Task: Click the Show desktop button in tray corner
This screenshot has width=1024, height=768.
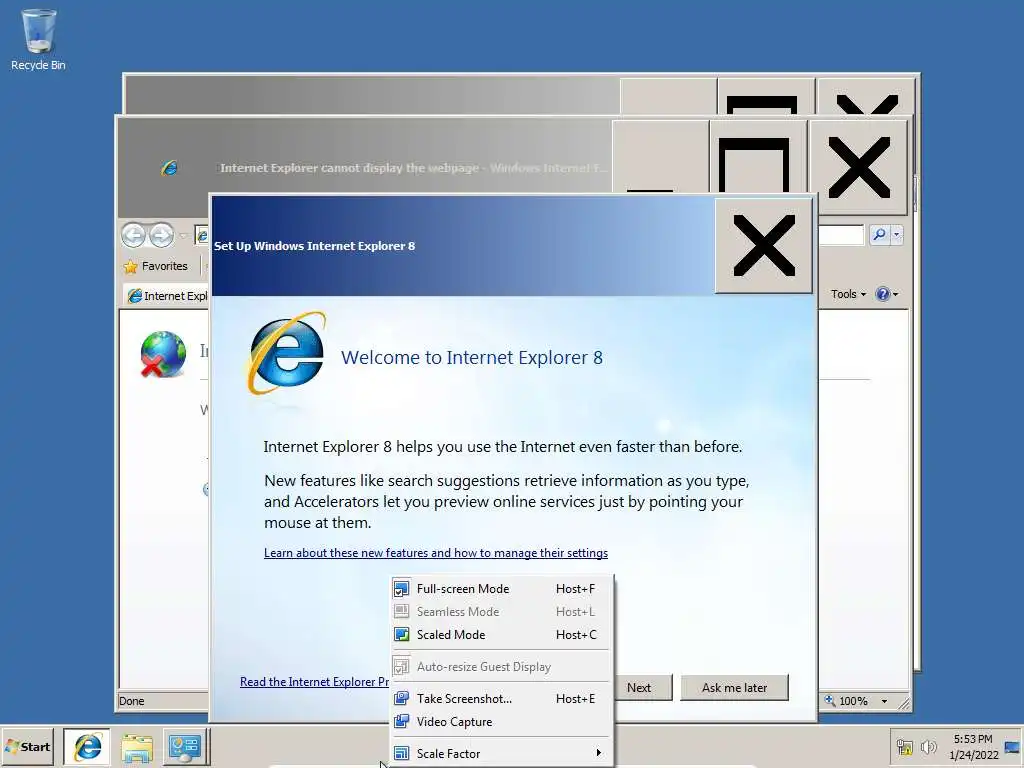Action: click(1013, 747)
